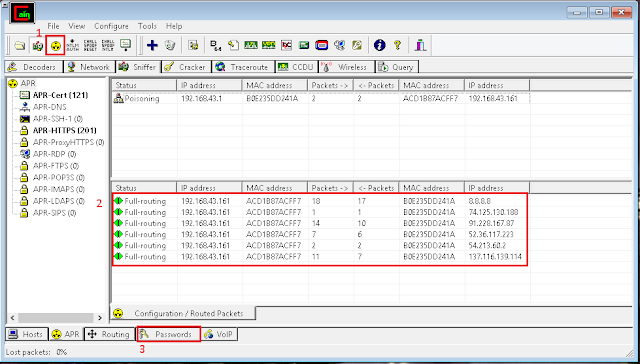Click the network computers toolbar icon
Viewport: 640px width, 364px height.
tap(339, 45)
